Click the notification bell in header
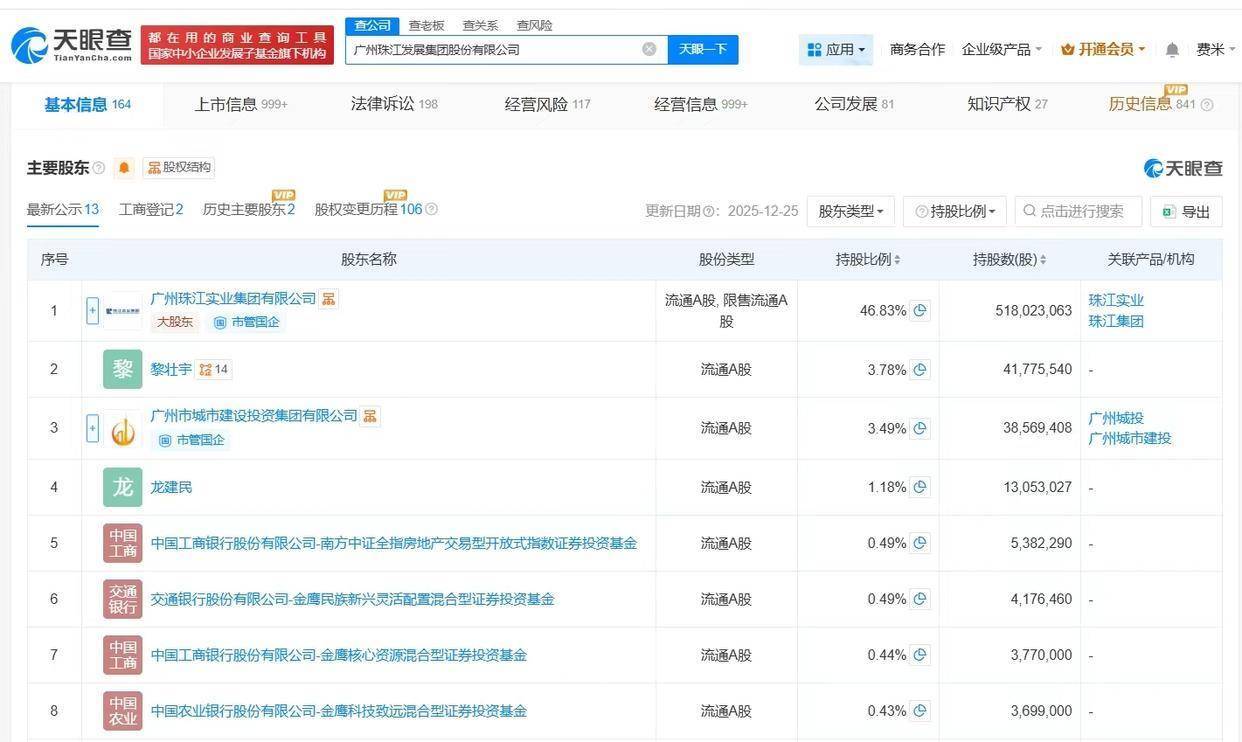Screen dimensions: 1242x742 (1172, 49)
